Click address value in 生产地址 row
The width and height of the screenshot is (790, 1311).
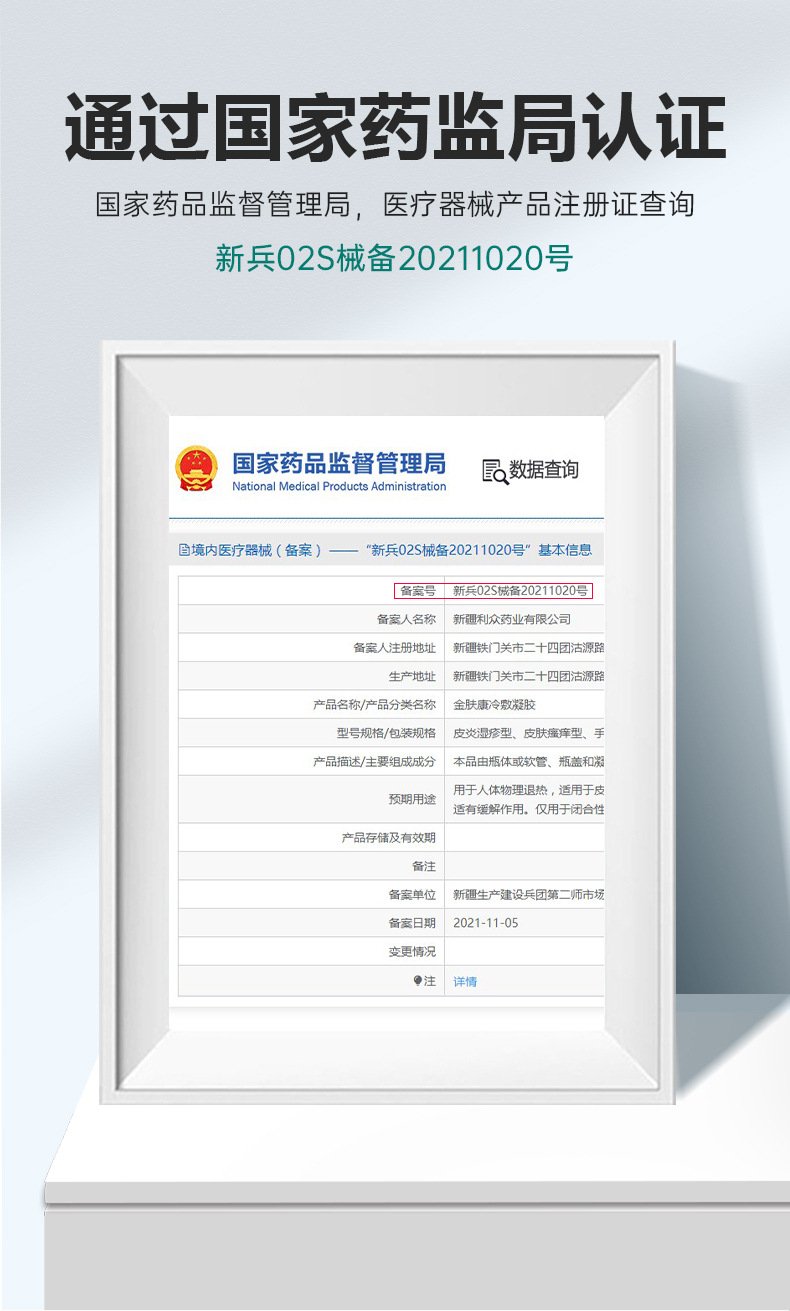[528, 676]
